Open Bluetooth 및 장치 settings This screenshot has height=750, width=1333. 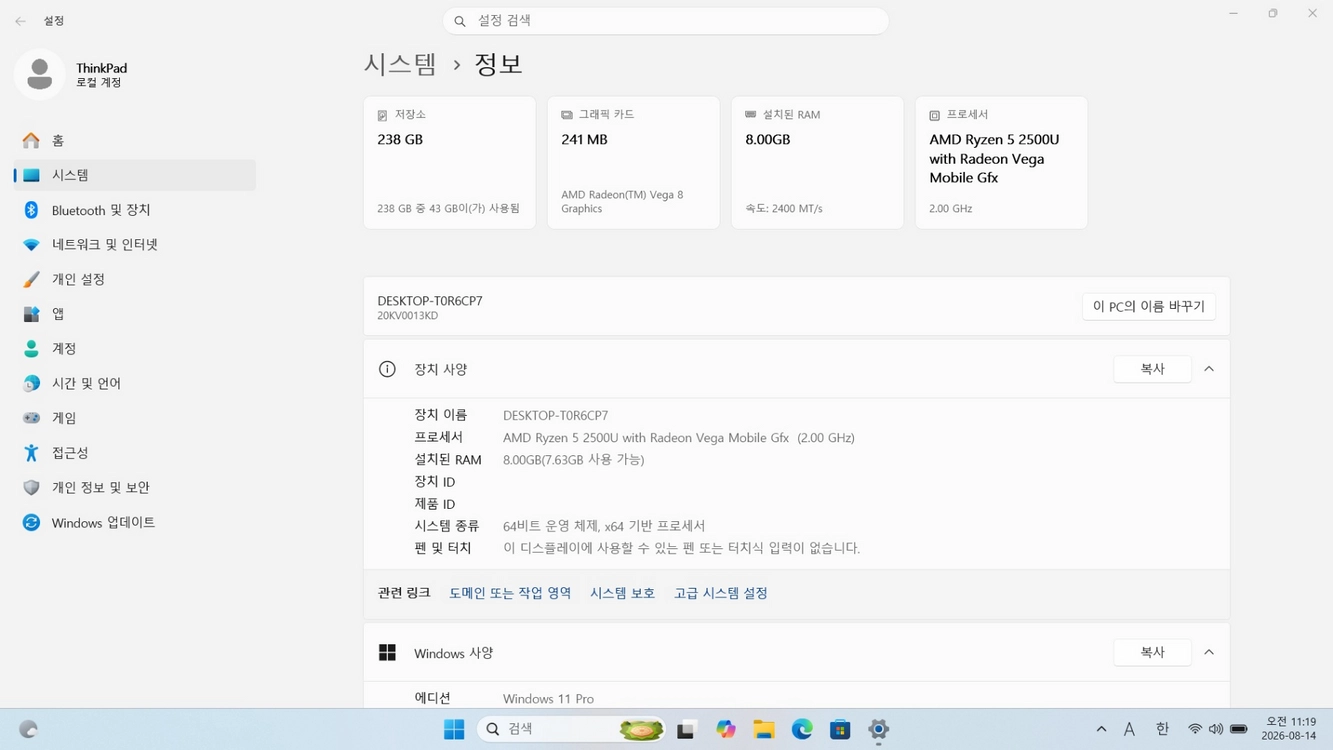tap(135, 210)
